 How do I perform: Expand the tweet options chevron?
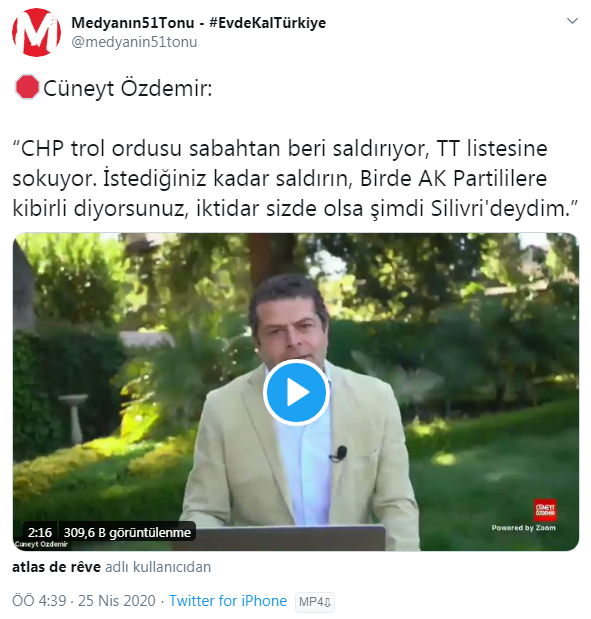click(x=572, y=21)
